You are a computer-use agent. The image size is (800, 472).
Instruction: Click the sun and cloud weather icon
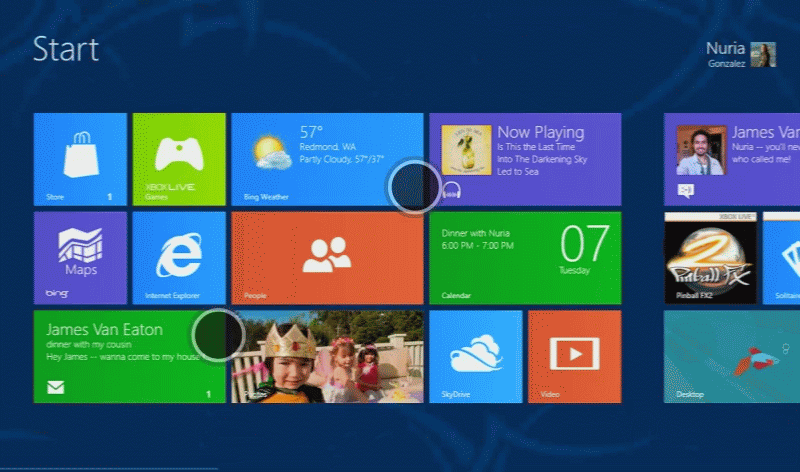point(273,152)
